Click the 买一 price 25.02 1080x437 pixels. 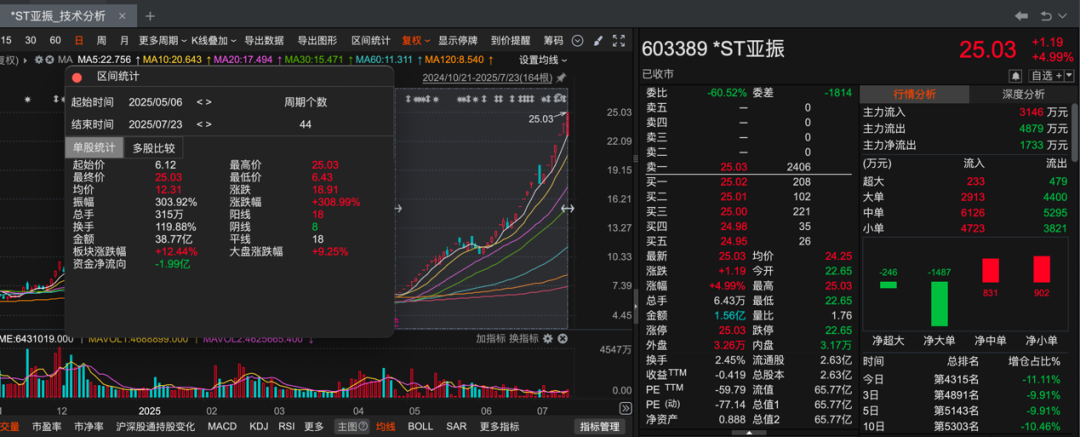click(x=733, y=182)
